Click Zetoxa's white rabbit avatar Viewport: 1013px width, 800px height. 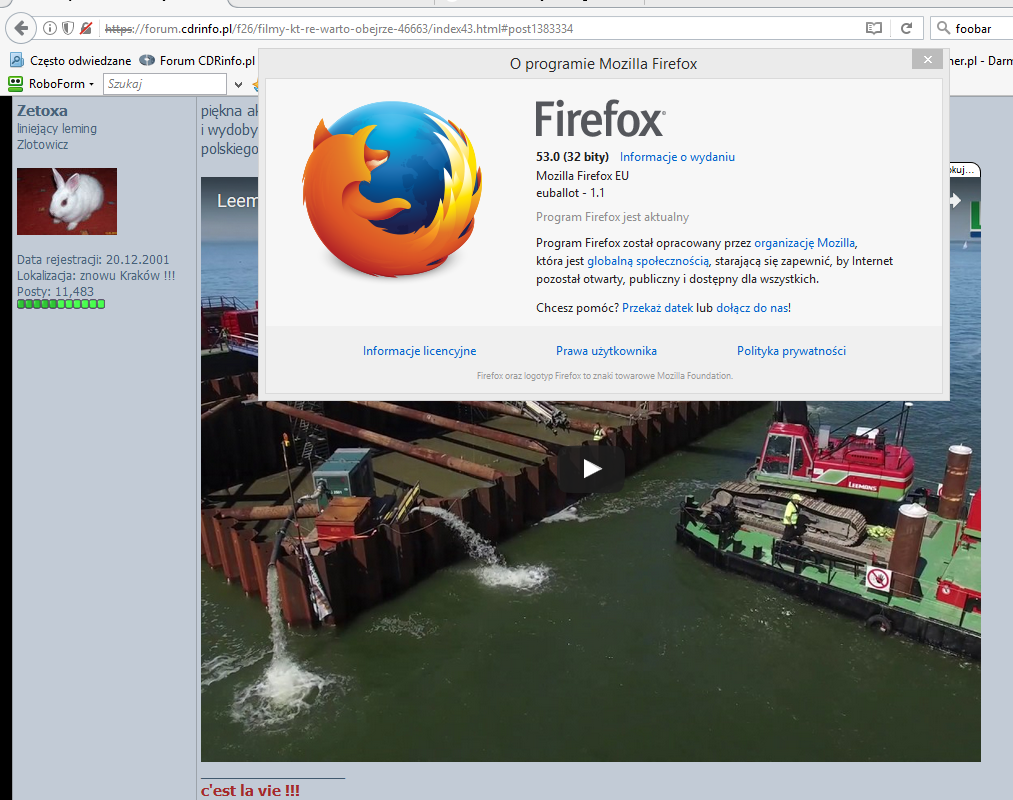(x=67, y=201)
